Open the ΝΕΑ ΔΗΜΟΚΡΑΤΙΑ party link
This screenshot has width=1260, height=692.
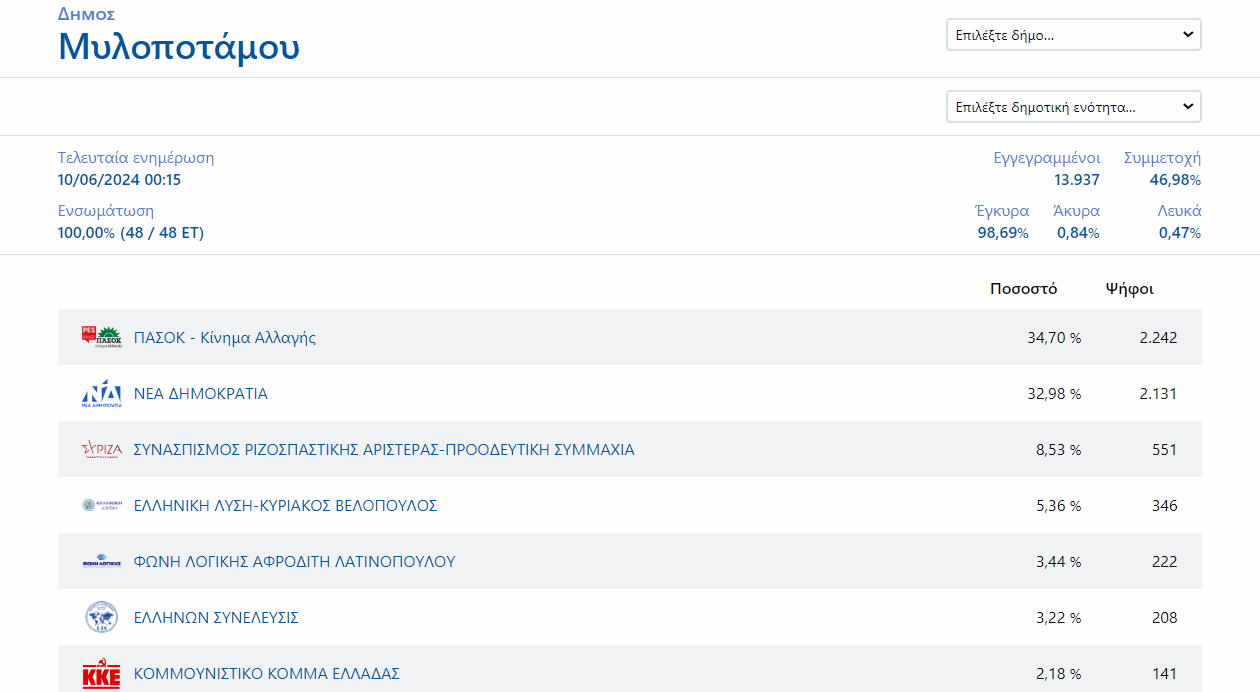pos(201,394)
